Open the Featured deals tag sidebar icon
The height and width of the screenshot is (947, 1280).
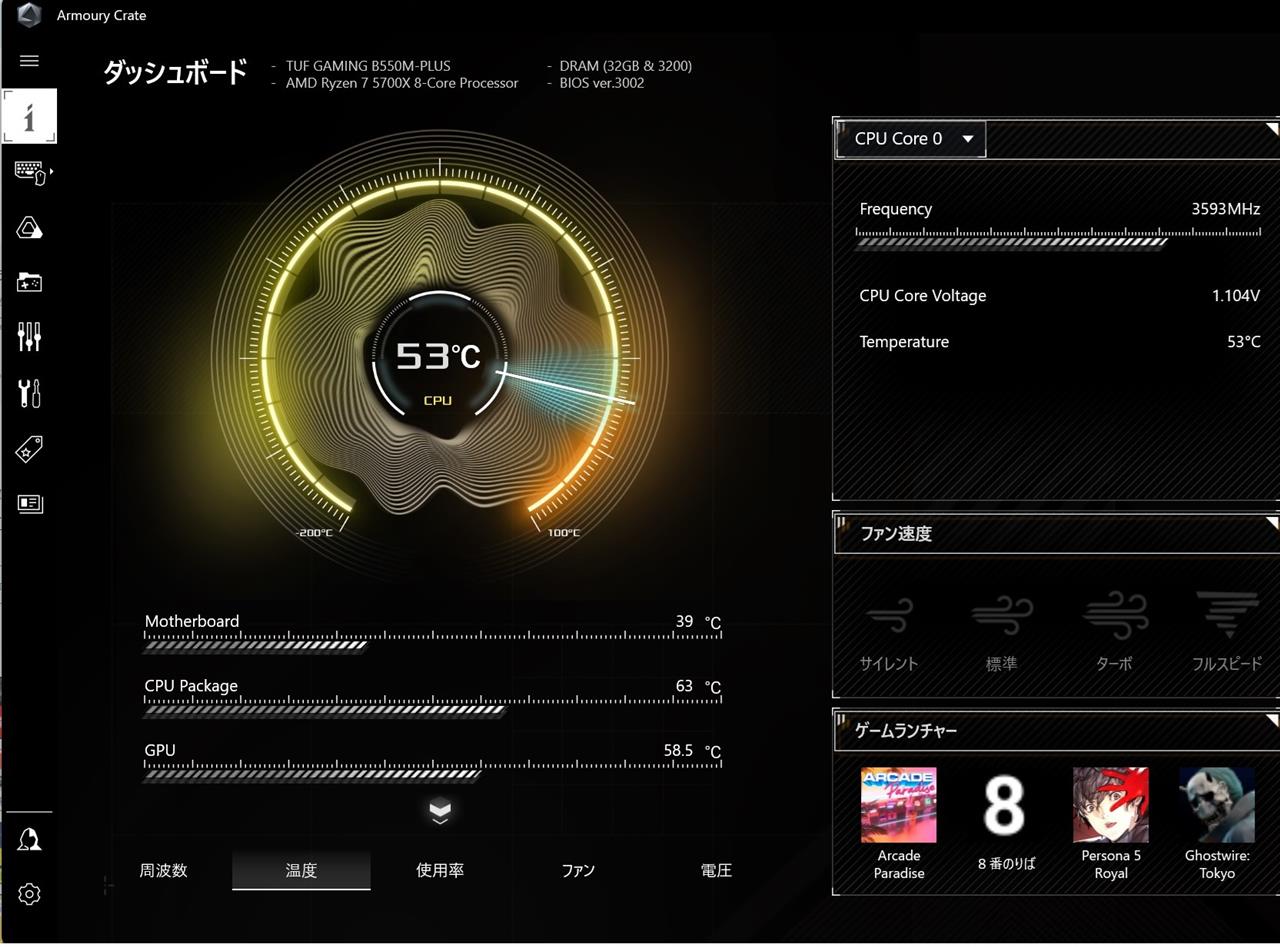click(29, 450)
